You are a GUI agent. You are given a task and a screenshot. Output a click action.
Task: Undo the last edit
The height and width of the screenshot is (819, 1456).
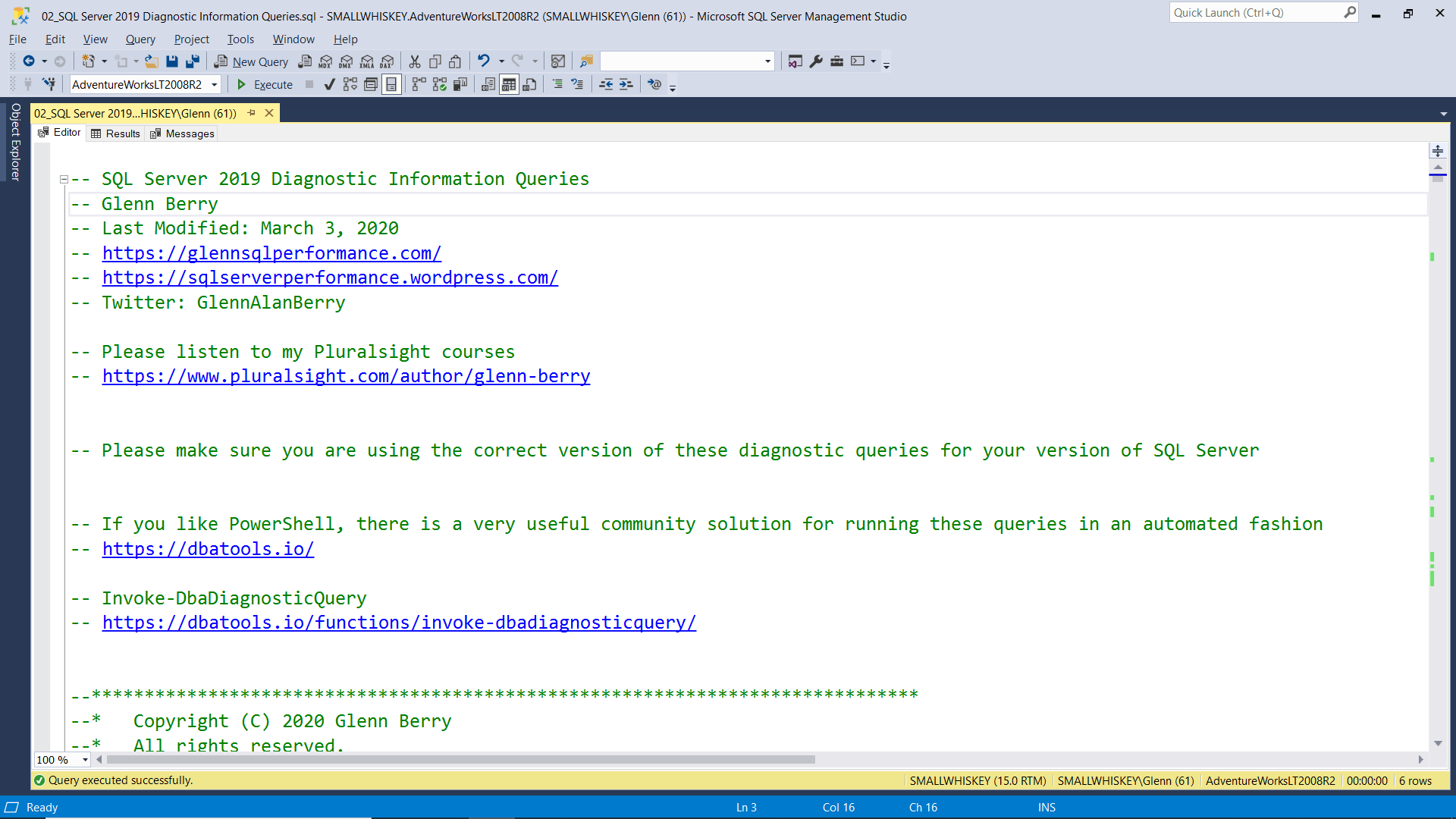click(483, 61)
